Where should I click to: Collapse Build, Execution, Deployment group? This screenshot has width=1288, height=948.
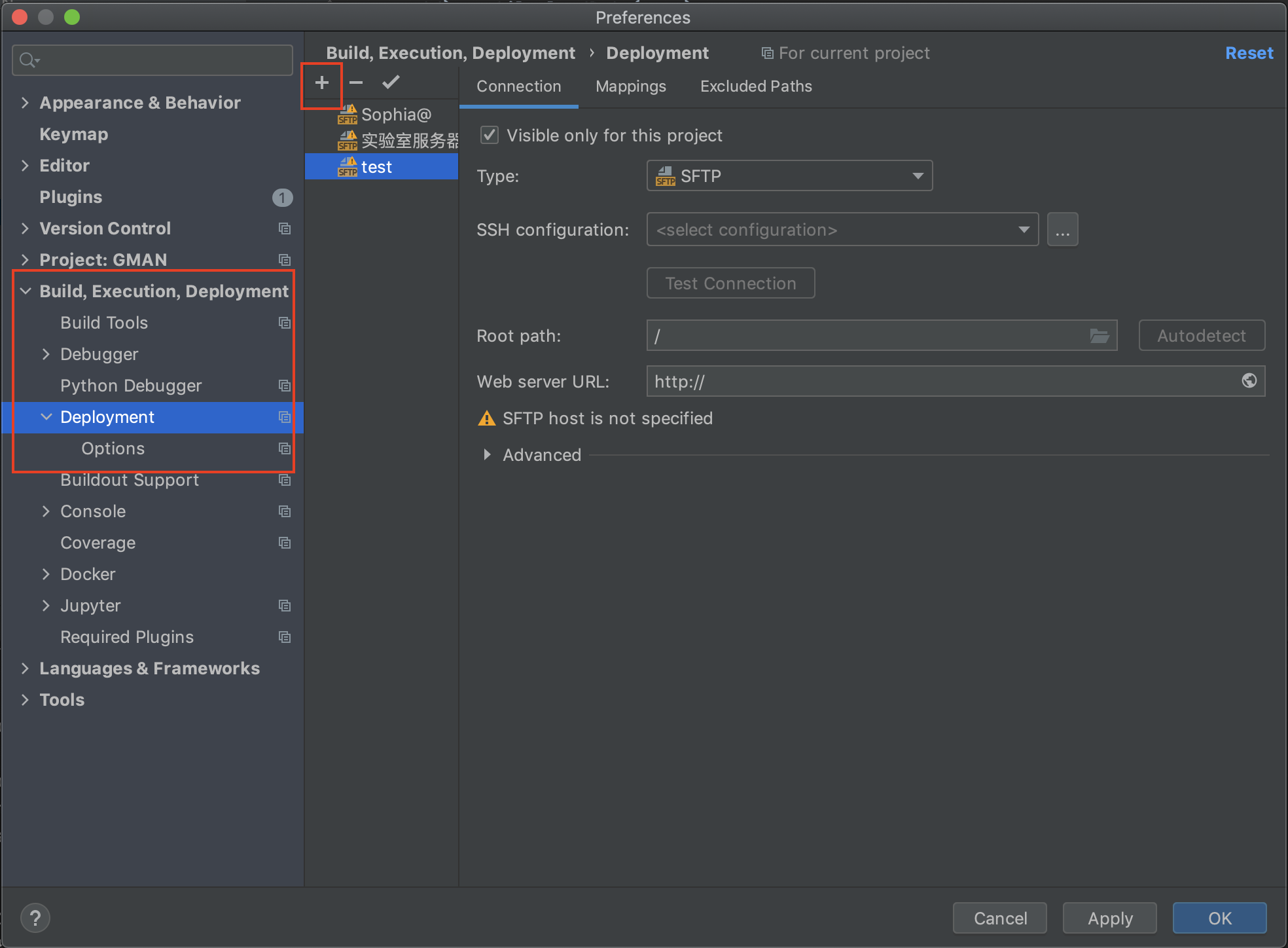(x=25, y=291)
